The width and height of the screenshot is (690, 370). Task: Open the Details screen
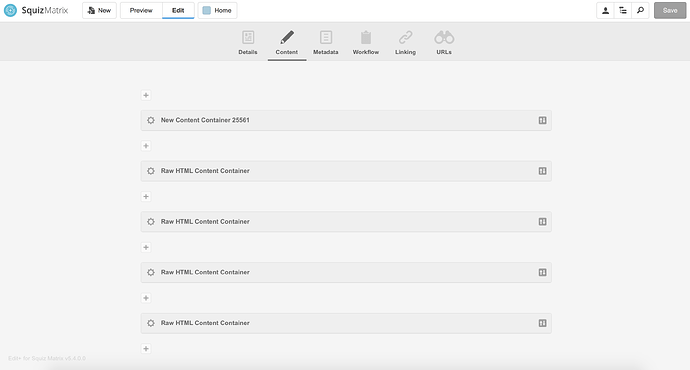pyautogui.click(x=248, y=43)
